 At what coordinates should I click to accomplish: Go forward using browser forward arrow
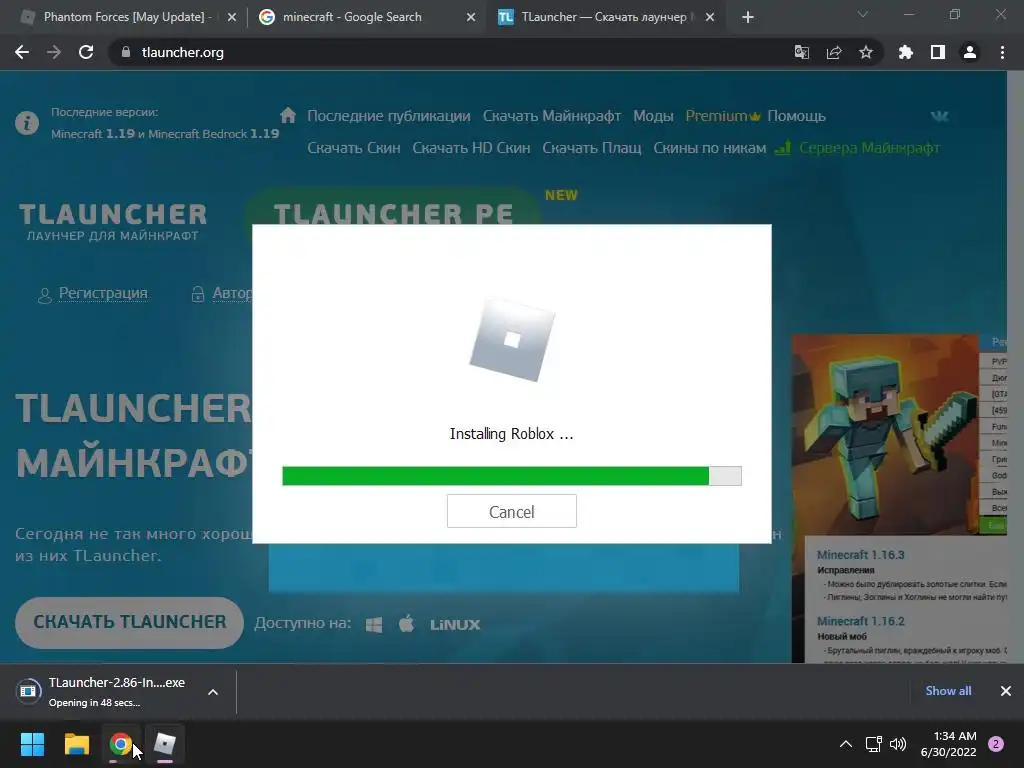click(54, 52)
